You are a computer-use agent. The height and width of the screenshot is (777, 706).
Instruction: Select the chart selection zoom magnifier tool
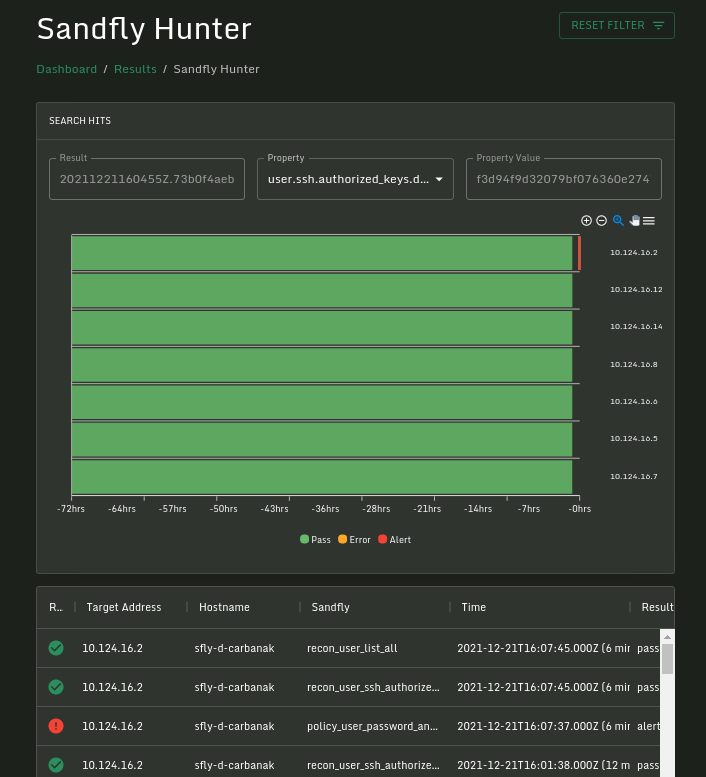(618, 221)
